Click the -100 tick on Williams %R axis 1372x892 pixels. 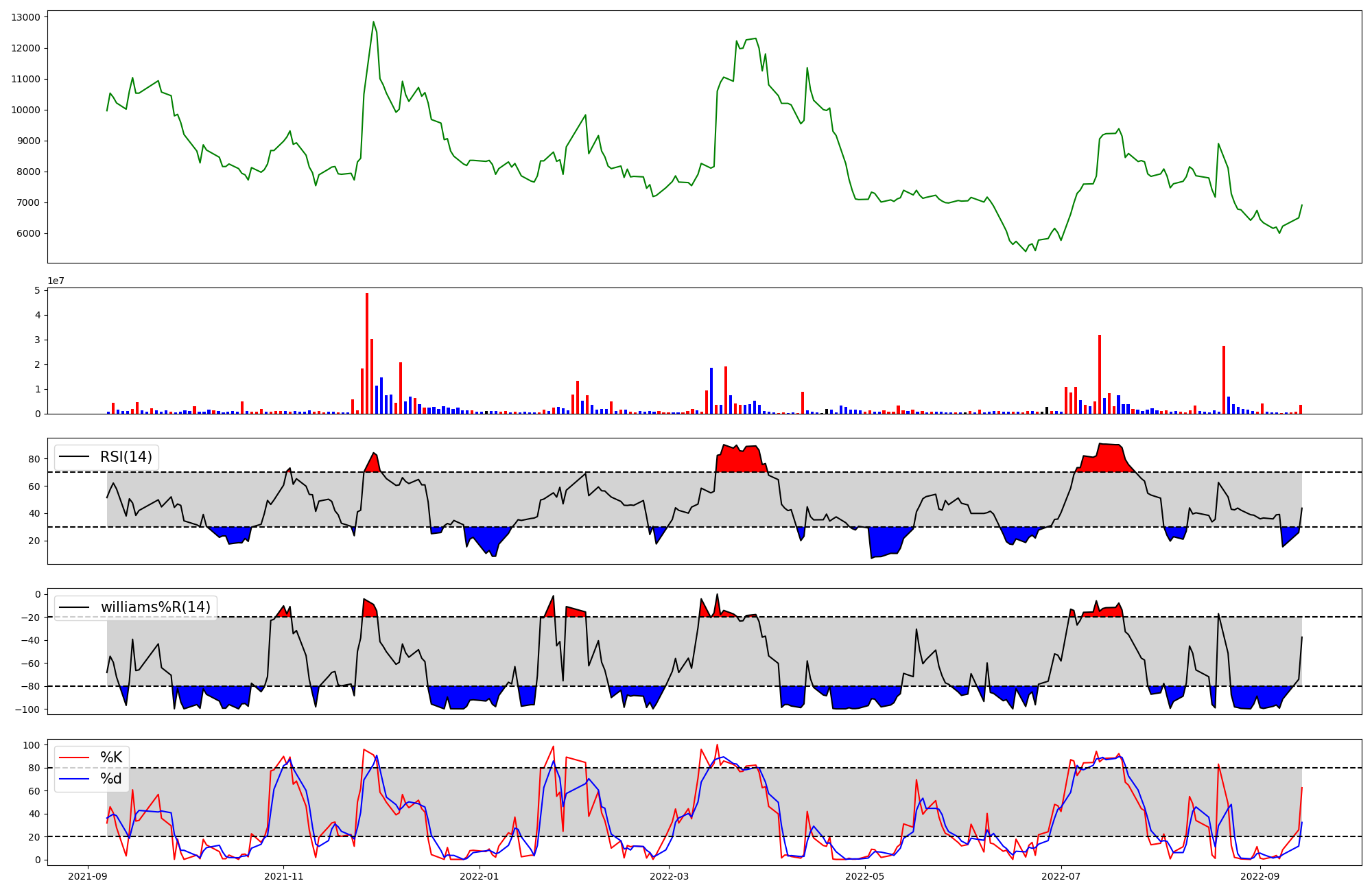[27, 709]
